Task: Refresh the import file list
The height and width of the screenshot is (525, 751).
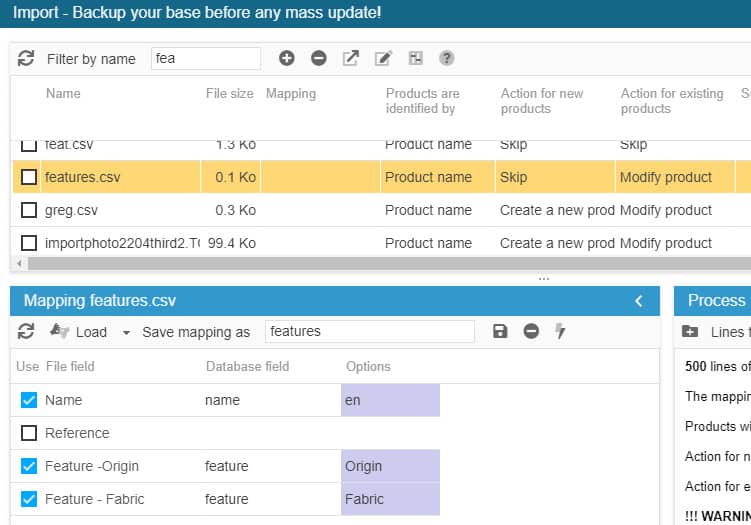Action: point(26,59)
